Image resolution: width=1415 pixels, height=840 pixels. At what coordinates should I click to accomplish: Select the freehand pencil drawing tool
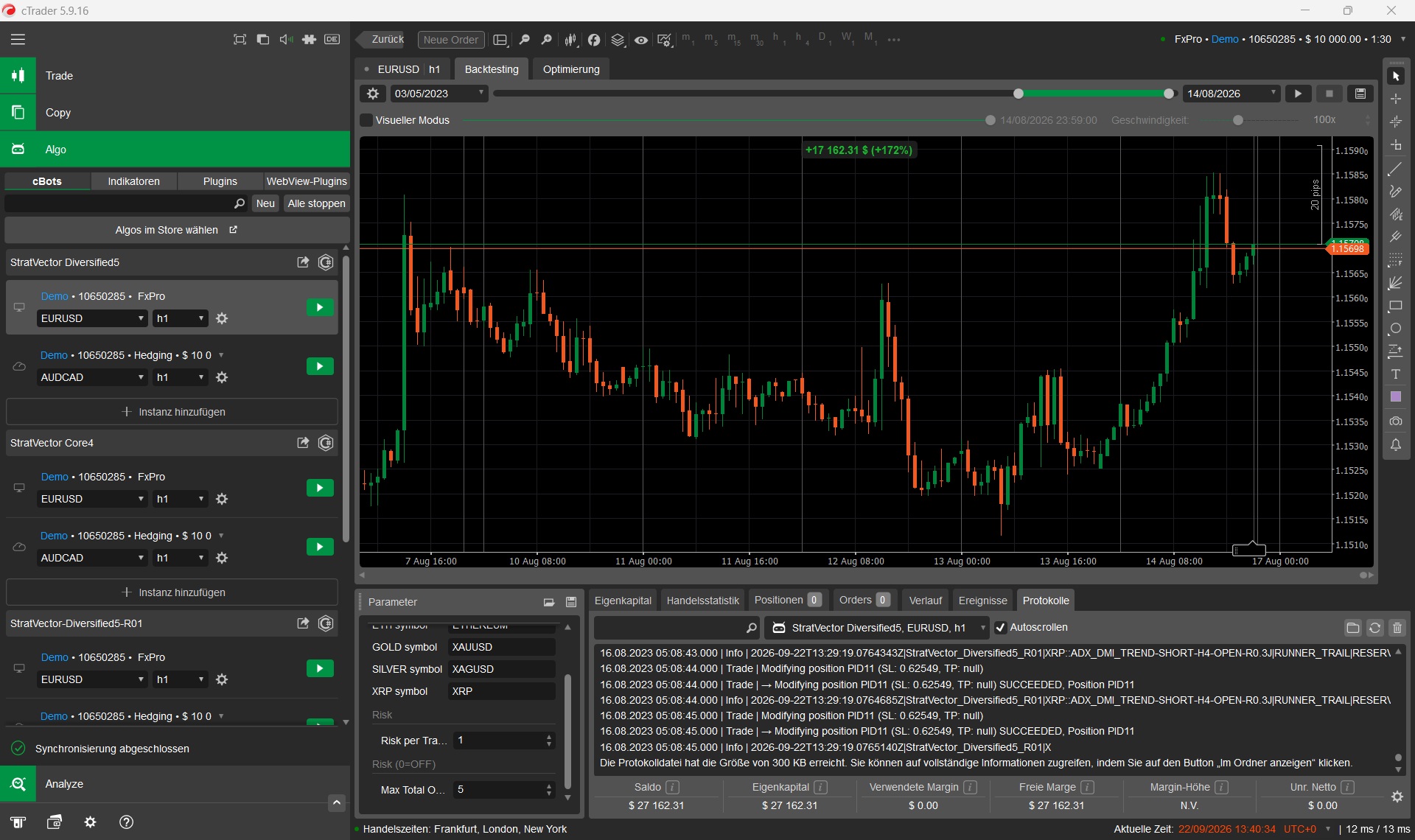pos(1395,192)
